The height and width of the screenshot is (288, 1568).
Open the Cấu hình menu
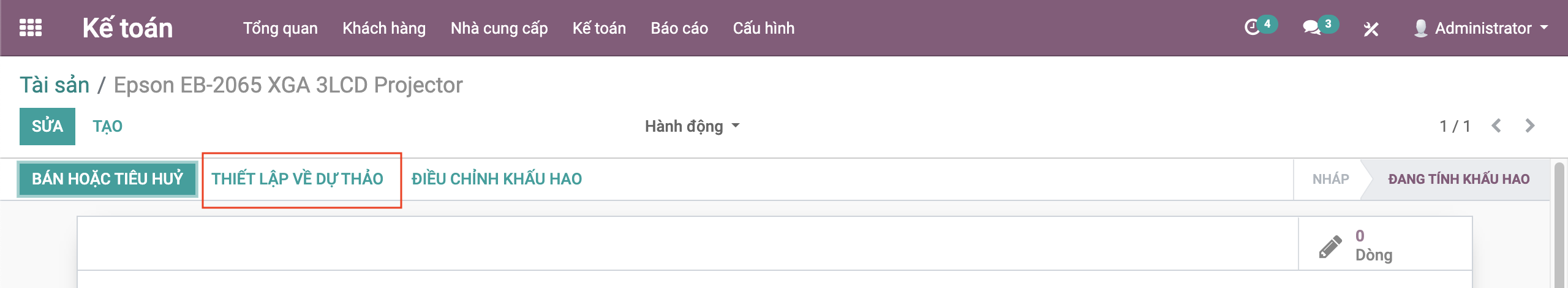click(763, 28)
